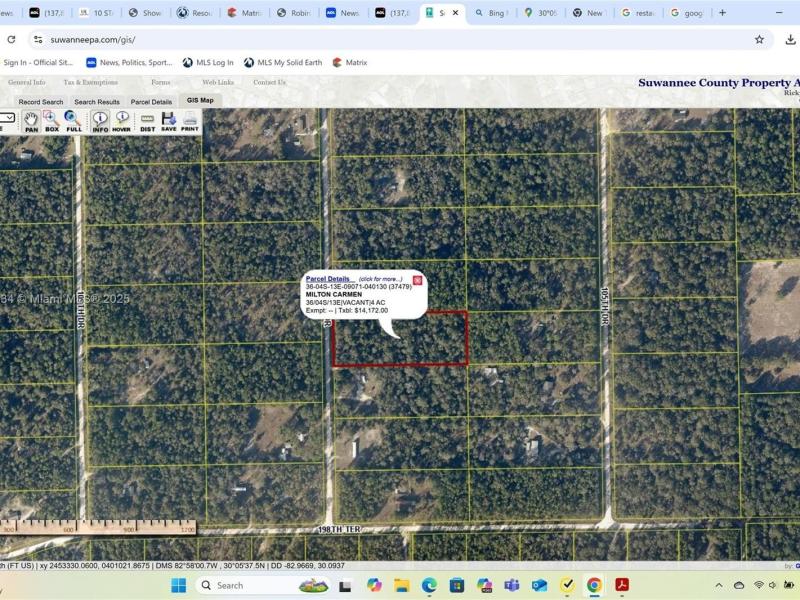The width and height of the screenshot is (800, 600).
Task: Pick the Dist measuring tool
Action: pos(147,121)
